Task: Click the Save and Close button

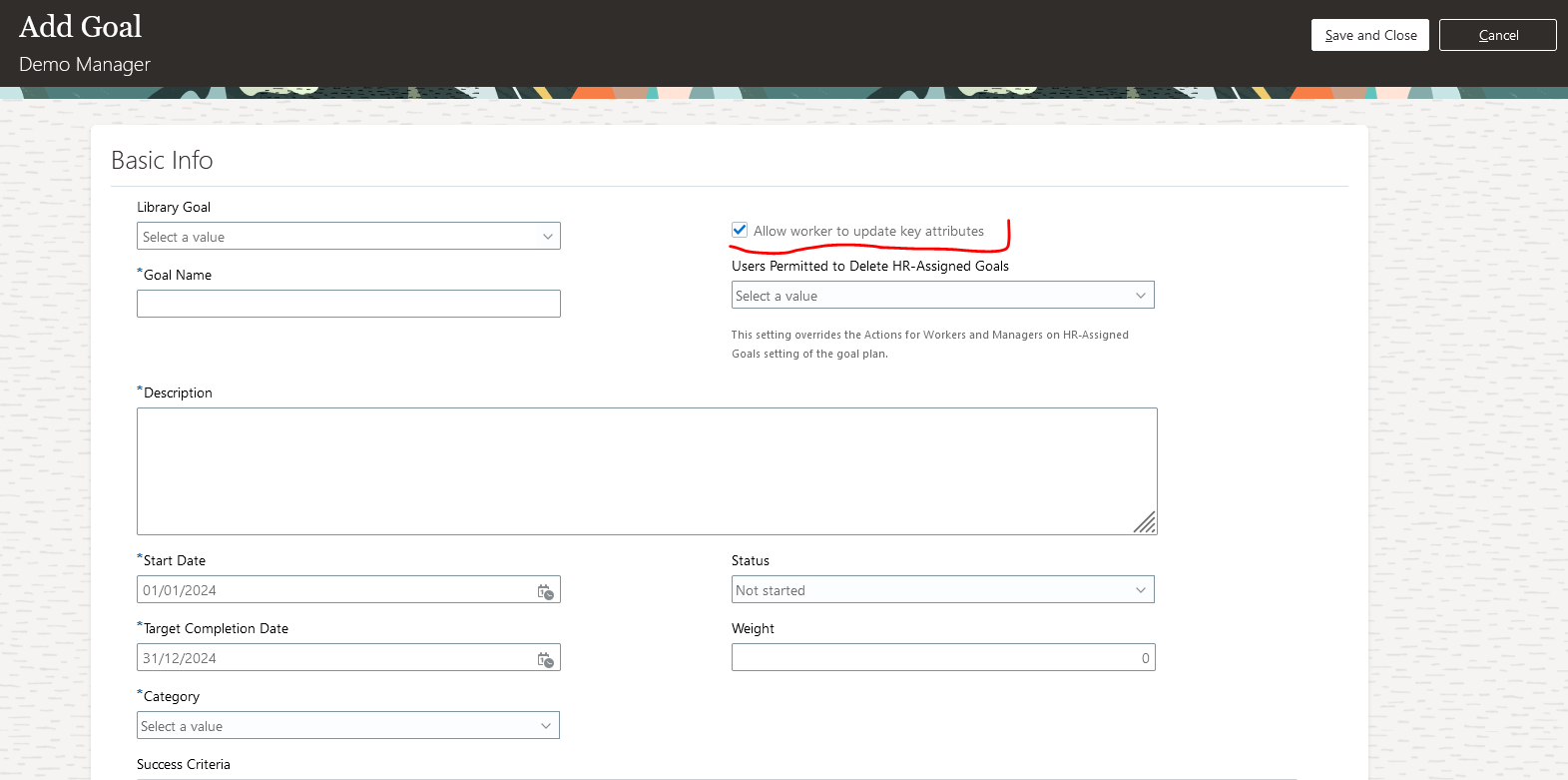Action: click(1370, 35)
